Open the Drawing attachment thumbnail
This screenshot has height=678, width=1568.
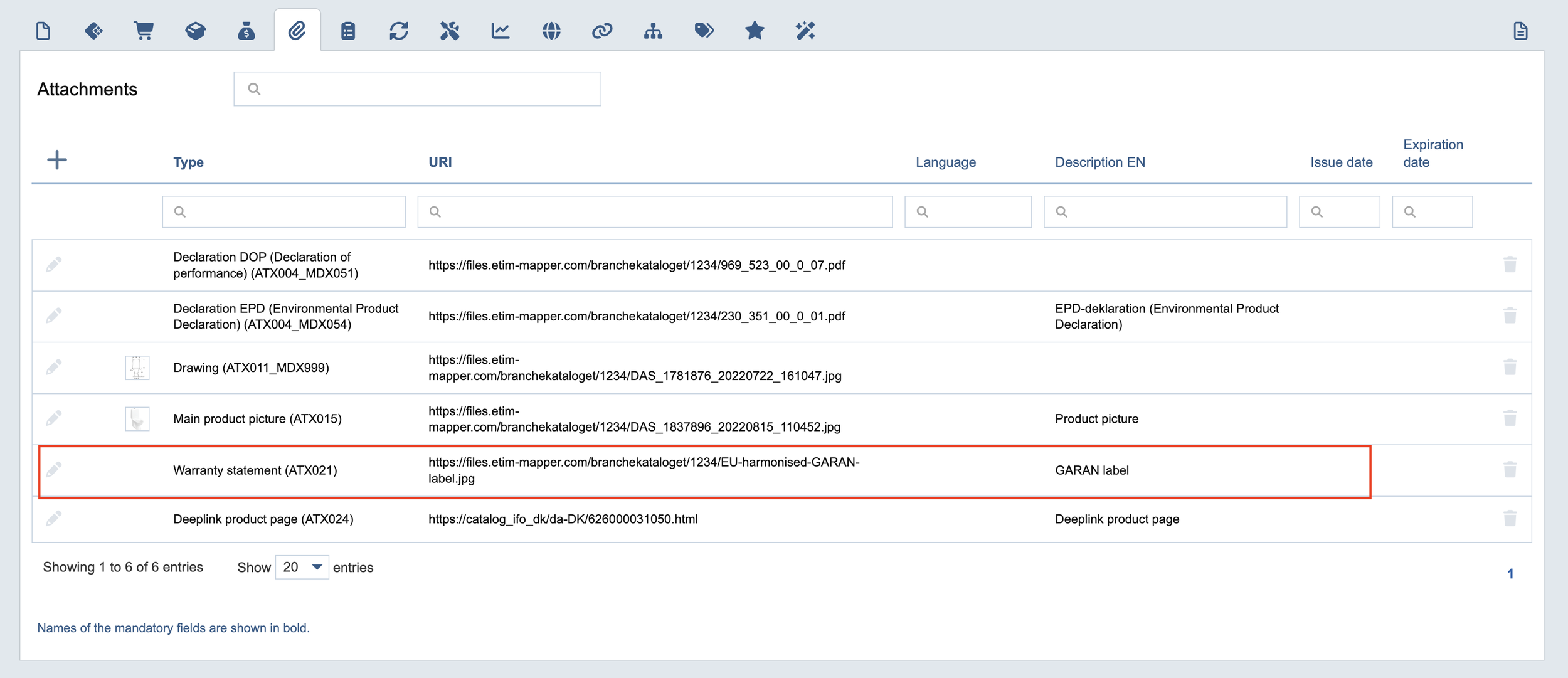pyautogui.click(x=137, y=368)
